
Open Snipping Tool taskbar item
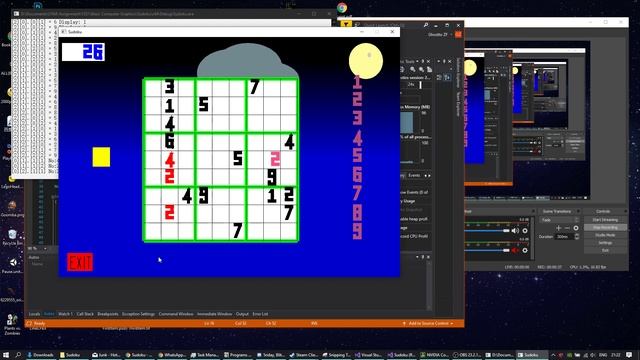[337, 355]
